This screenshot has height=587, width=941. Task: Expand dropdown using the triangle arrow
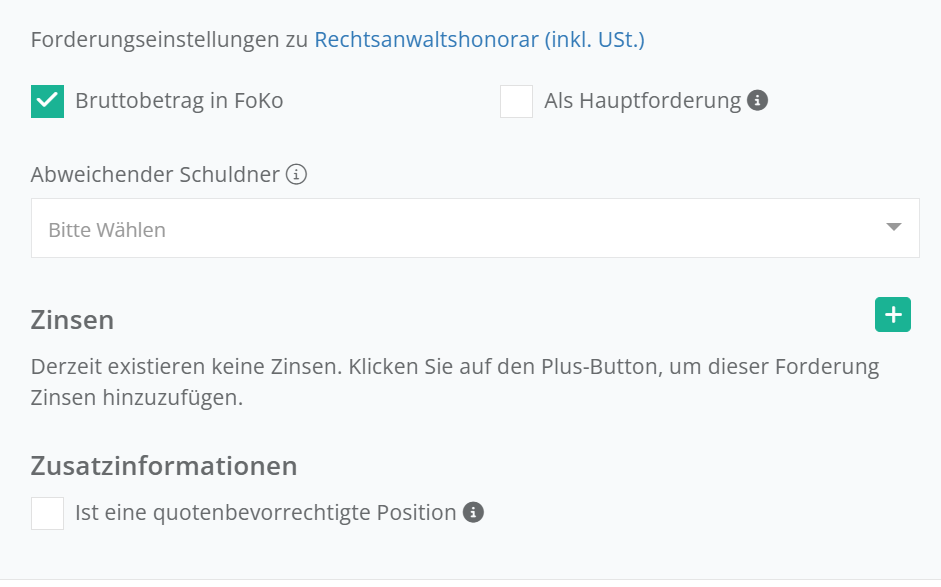click(x=894, y=228)
